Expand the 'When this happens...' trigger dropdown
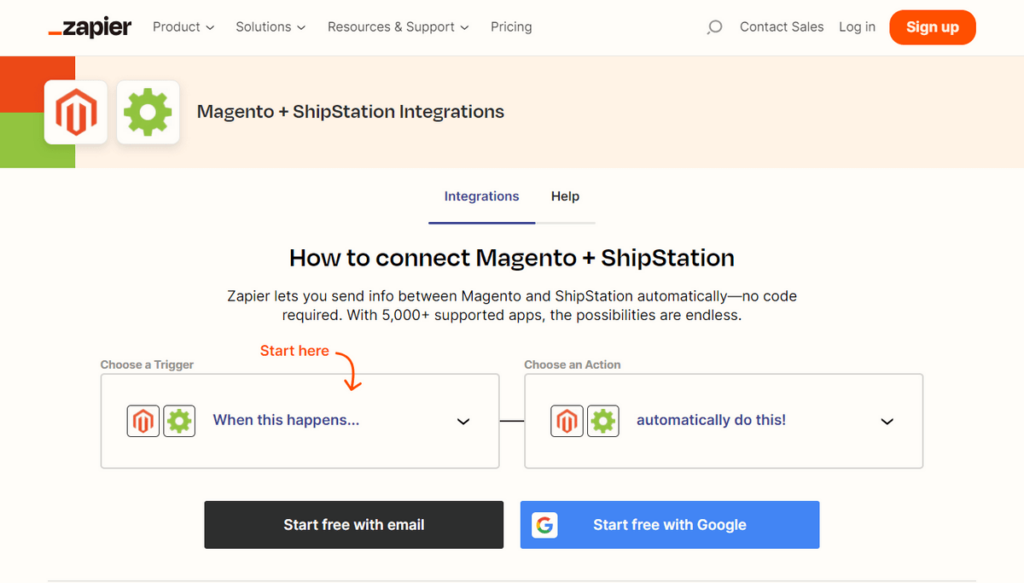 coord(463,420)
